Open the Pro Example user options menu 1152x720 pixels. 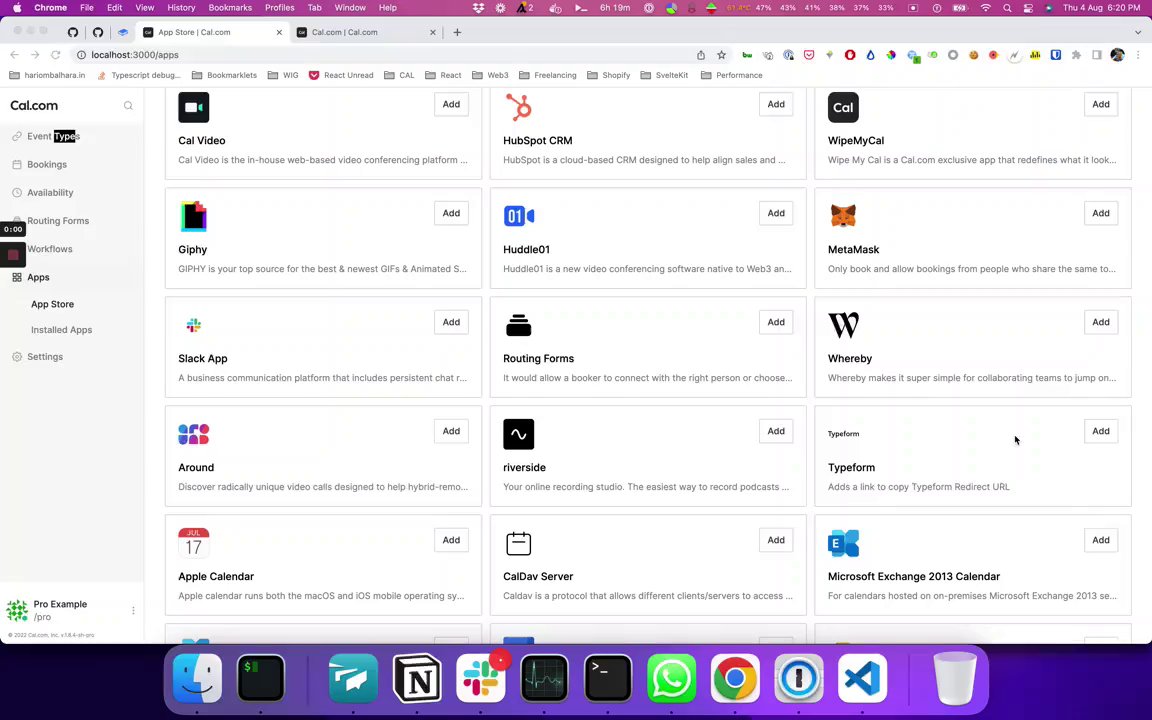[133, 611]
